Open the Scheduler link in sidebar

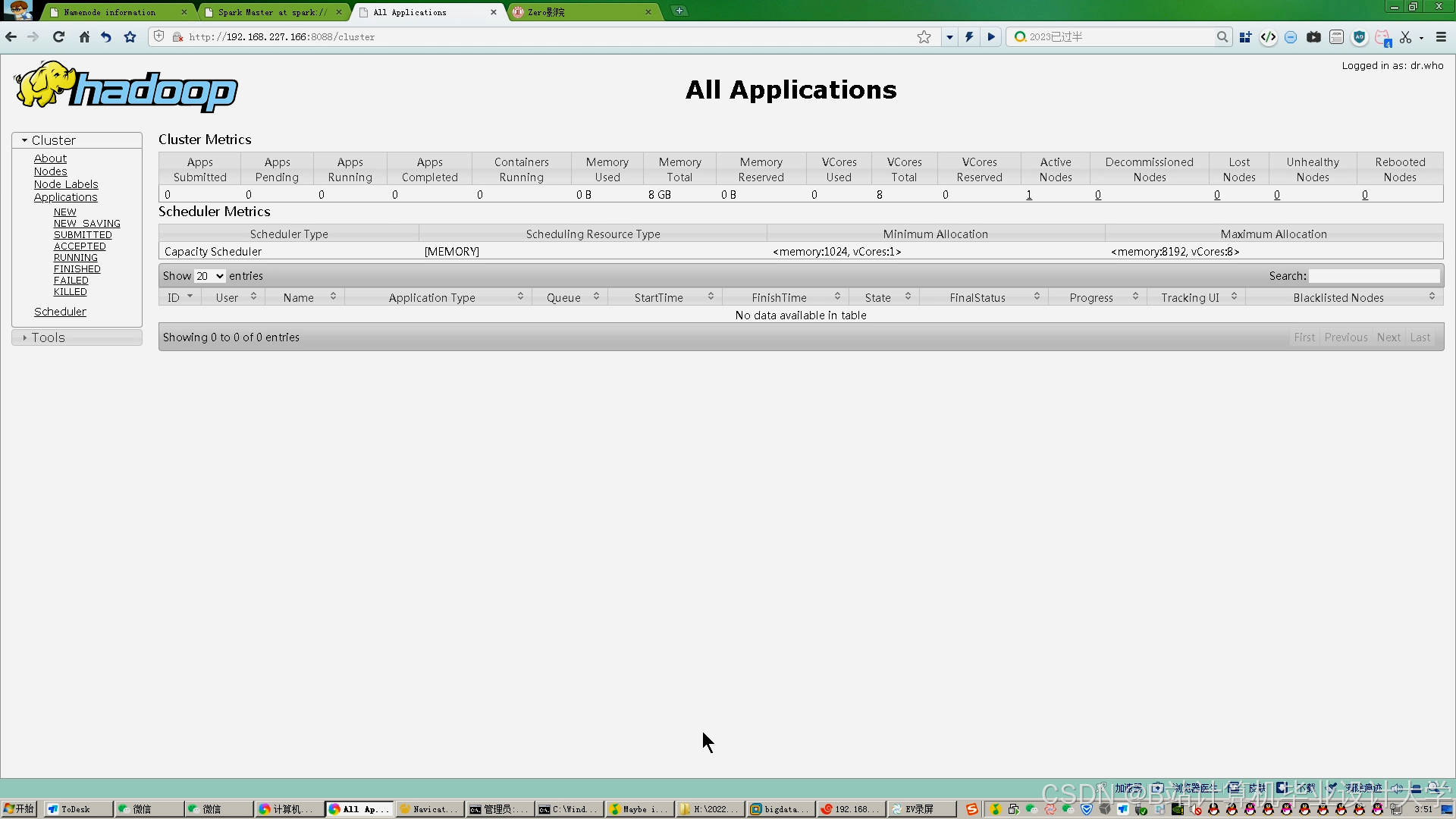point(60,312)
